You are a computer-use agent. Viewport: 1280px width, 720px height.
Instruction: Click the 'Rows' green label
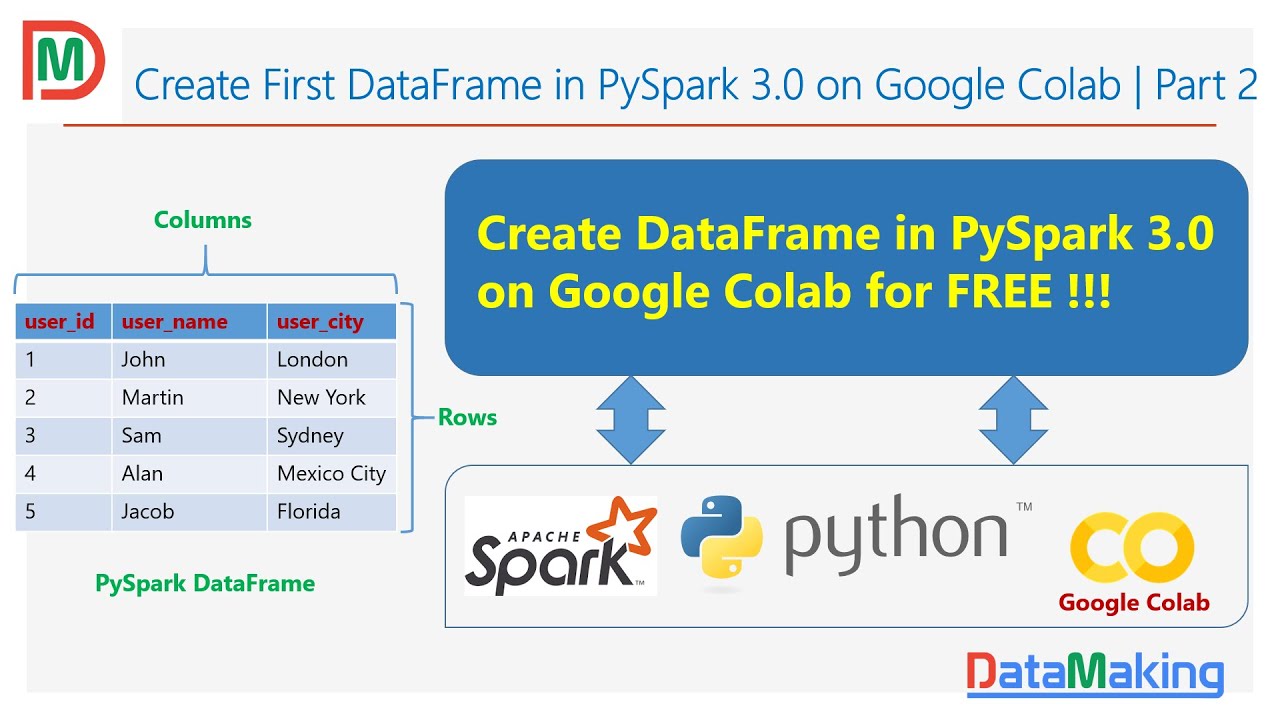tap(467, 417)
